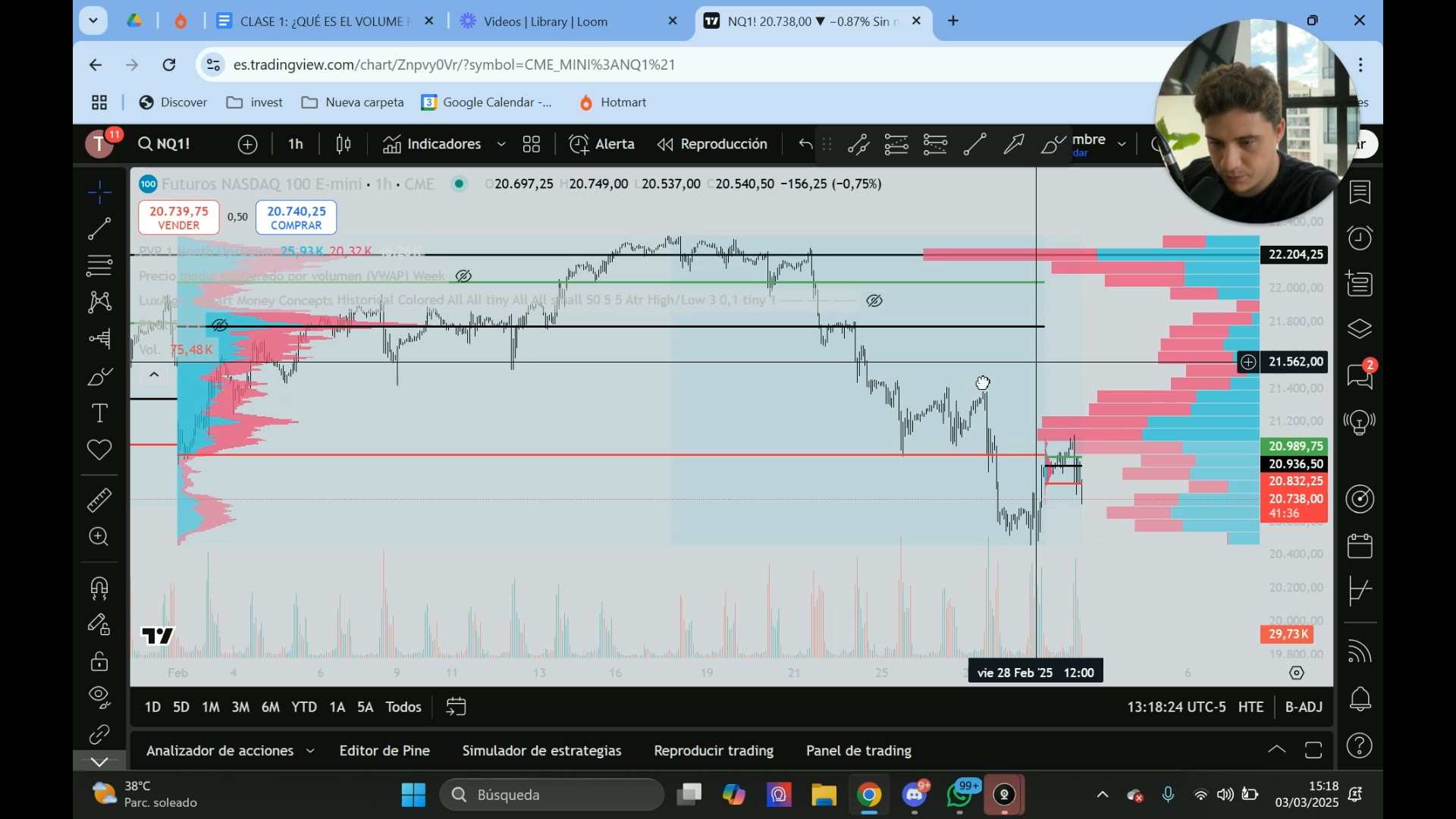Expand the indicator favorites dropdown arrow

[x=501, y=144]
